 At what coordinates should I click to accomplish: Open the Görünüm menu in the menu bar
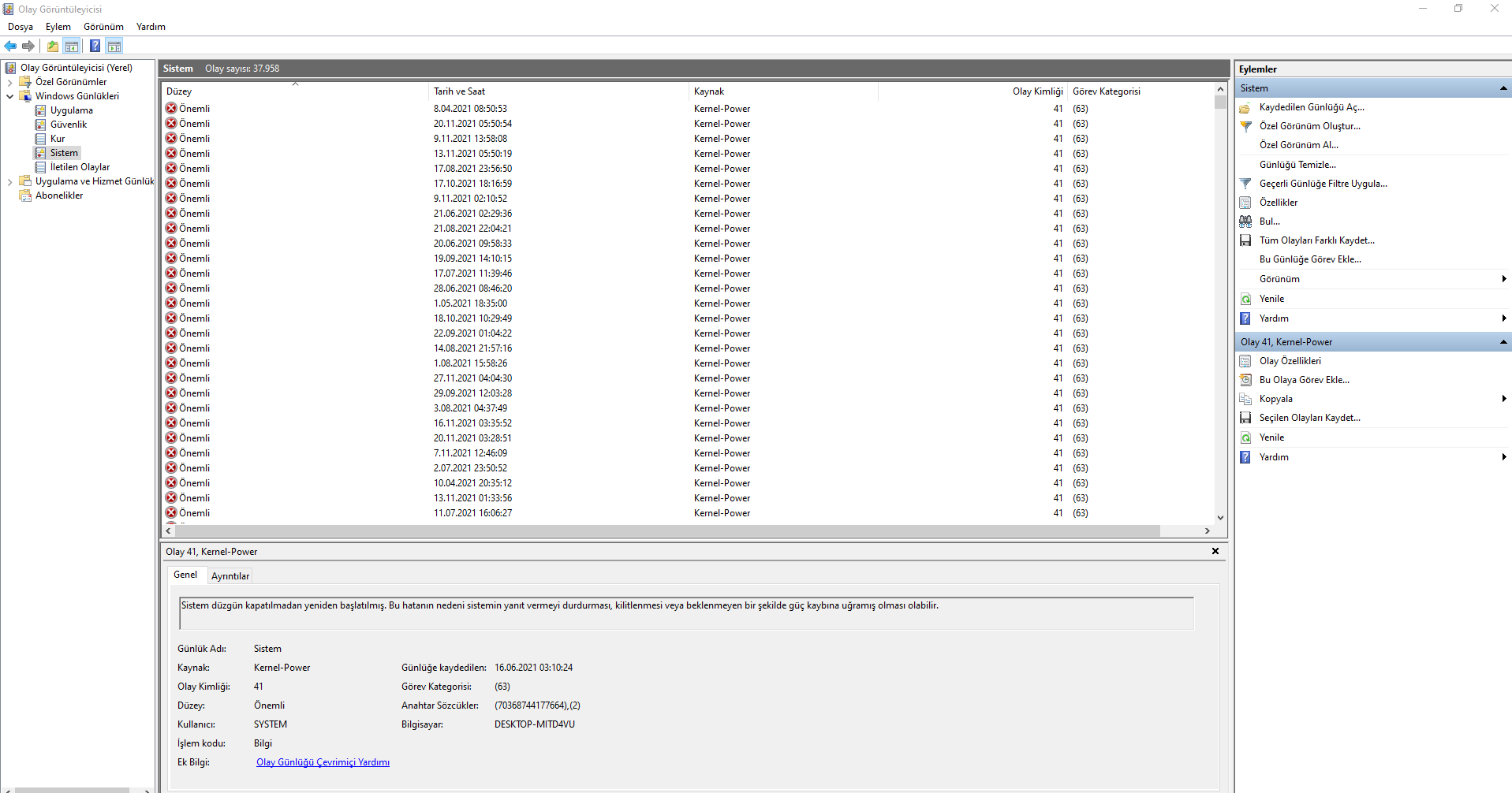tap(103, 27)
